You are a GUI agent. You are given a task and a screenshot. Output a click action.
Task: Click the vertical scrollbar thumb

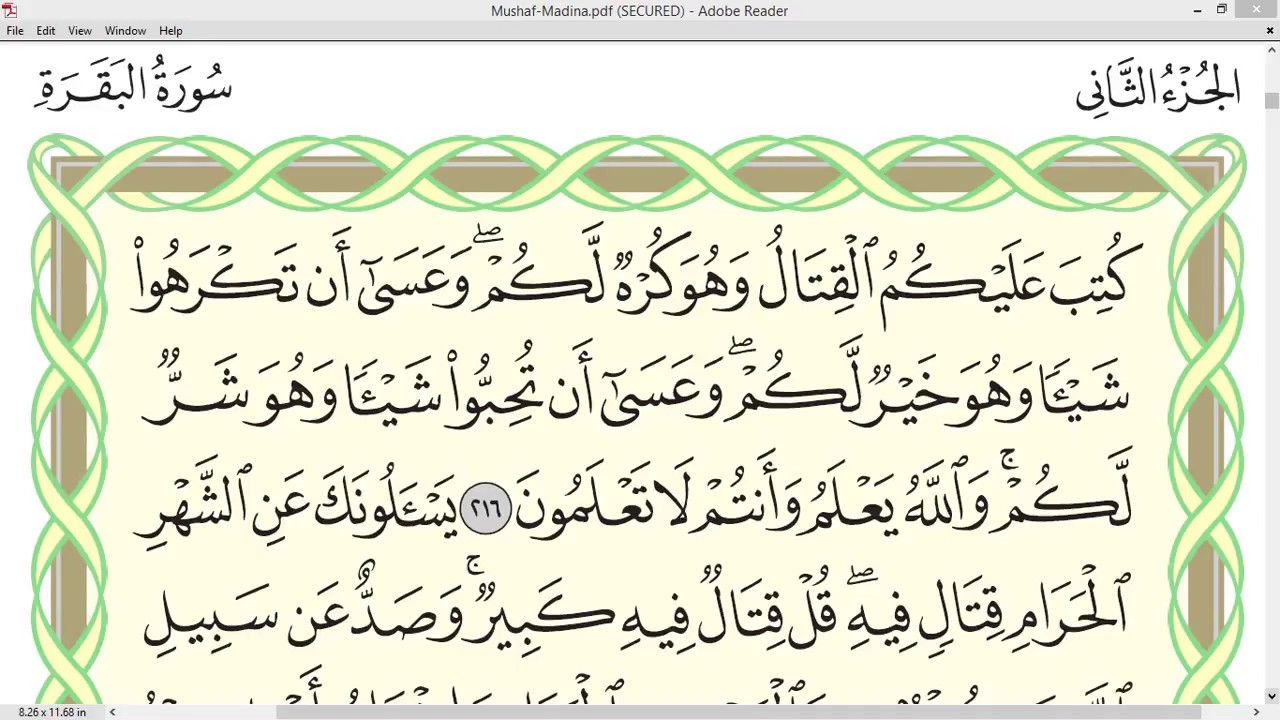click(1271, 101)
